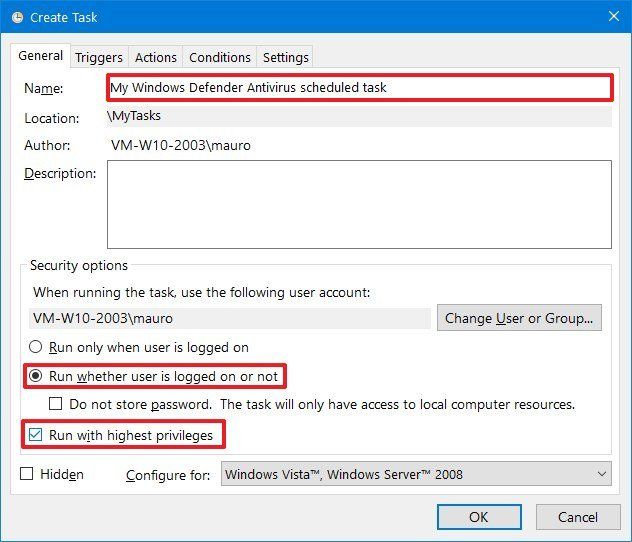Click the Create Task clock icon in title bar
The width and height of the screenshot is (632, 542).
click(x=17, y=17)
